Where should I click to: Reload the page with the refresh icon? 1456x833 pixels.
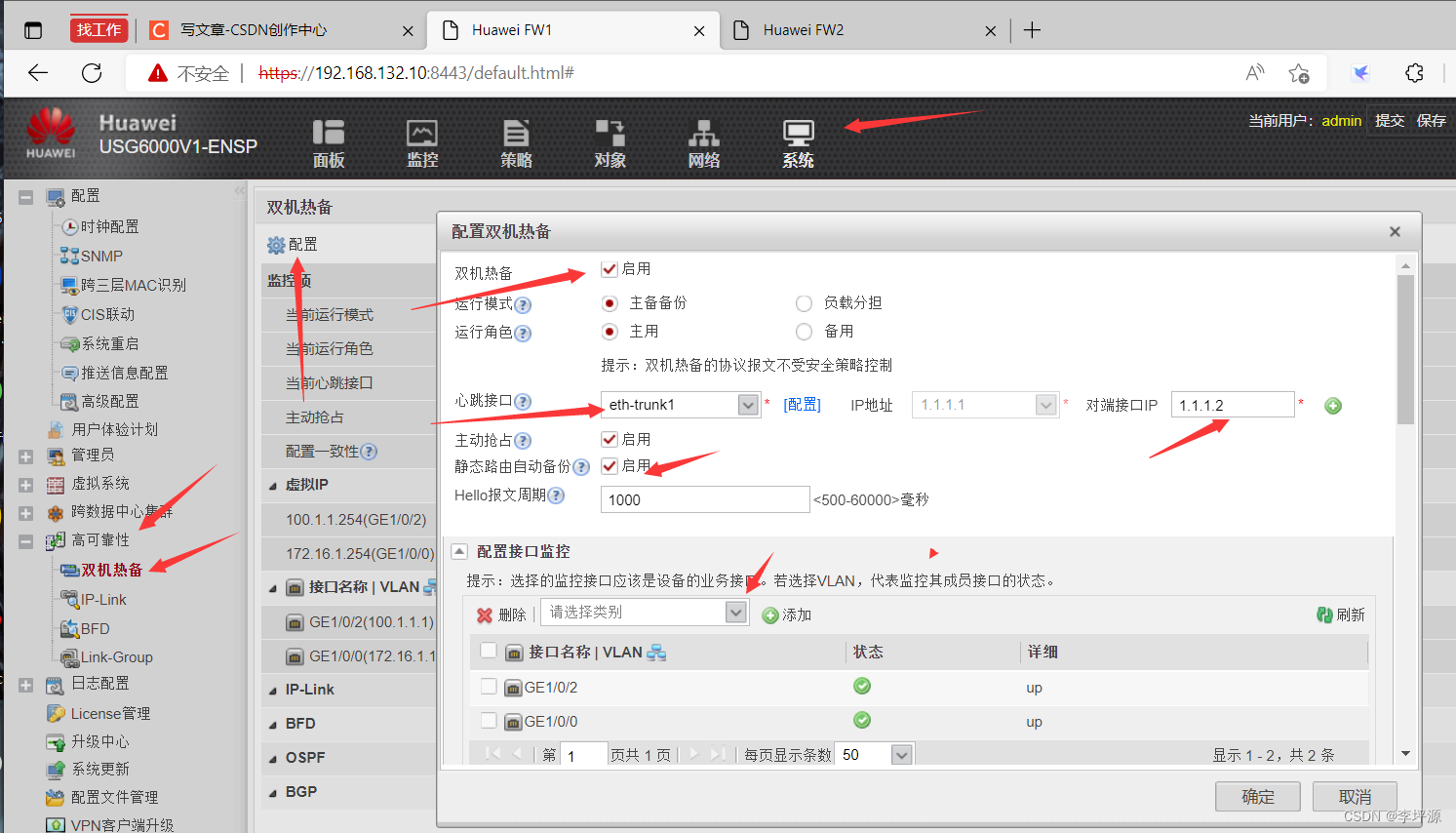click(x=92, y=73)
